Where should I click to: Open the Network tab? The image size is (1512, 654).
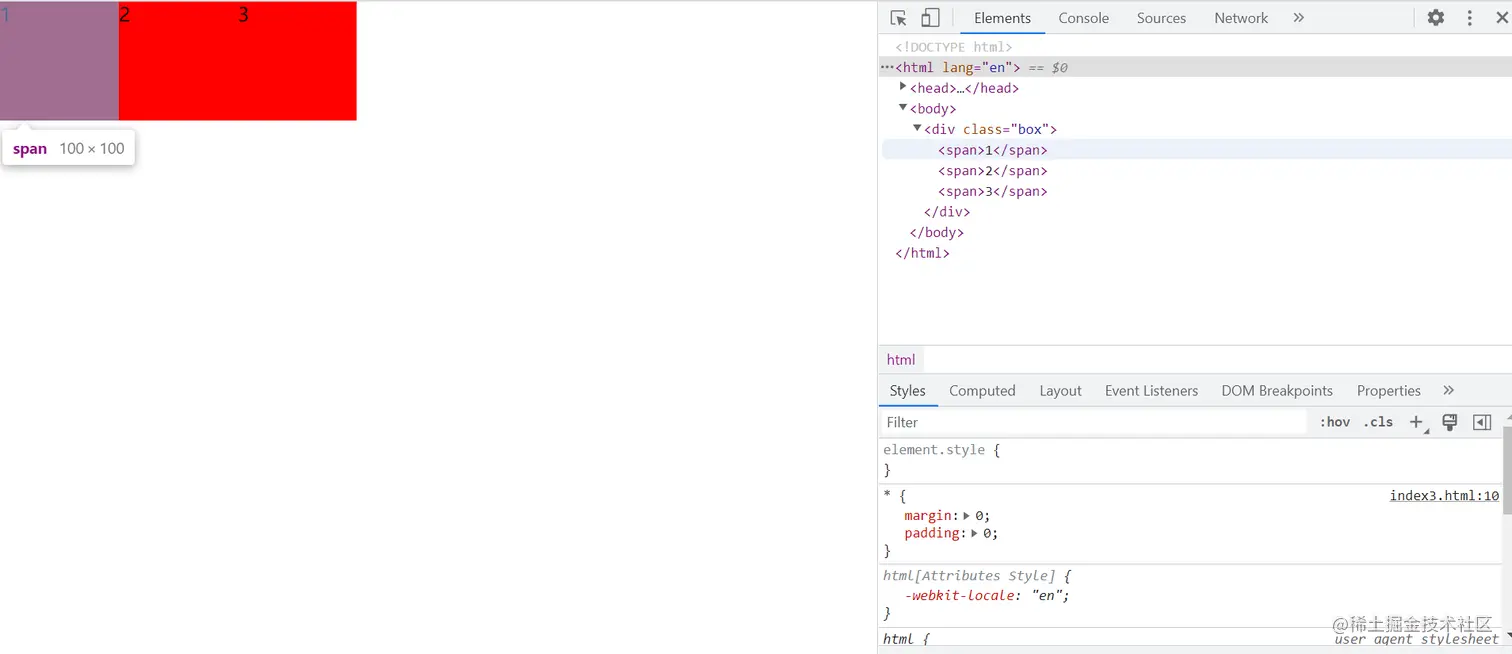pyautogui.click(x=1241, y=18)
